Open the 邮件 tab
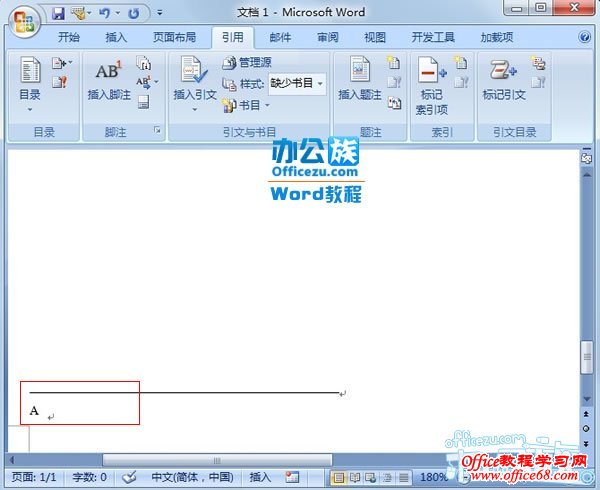Screen dimensions: 600x490 coord(280,37)
